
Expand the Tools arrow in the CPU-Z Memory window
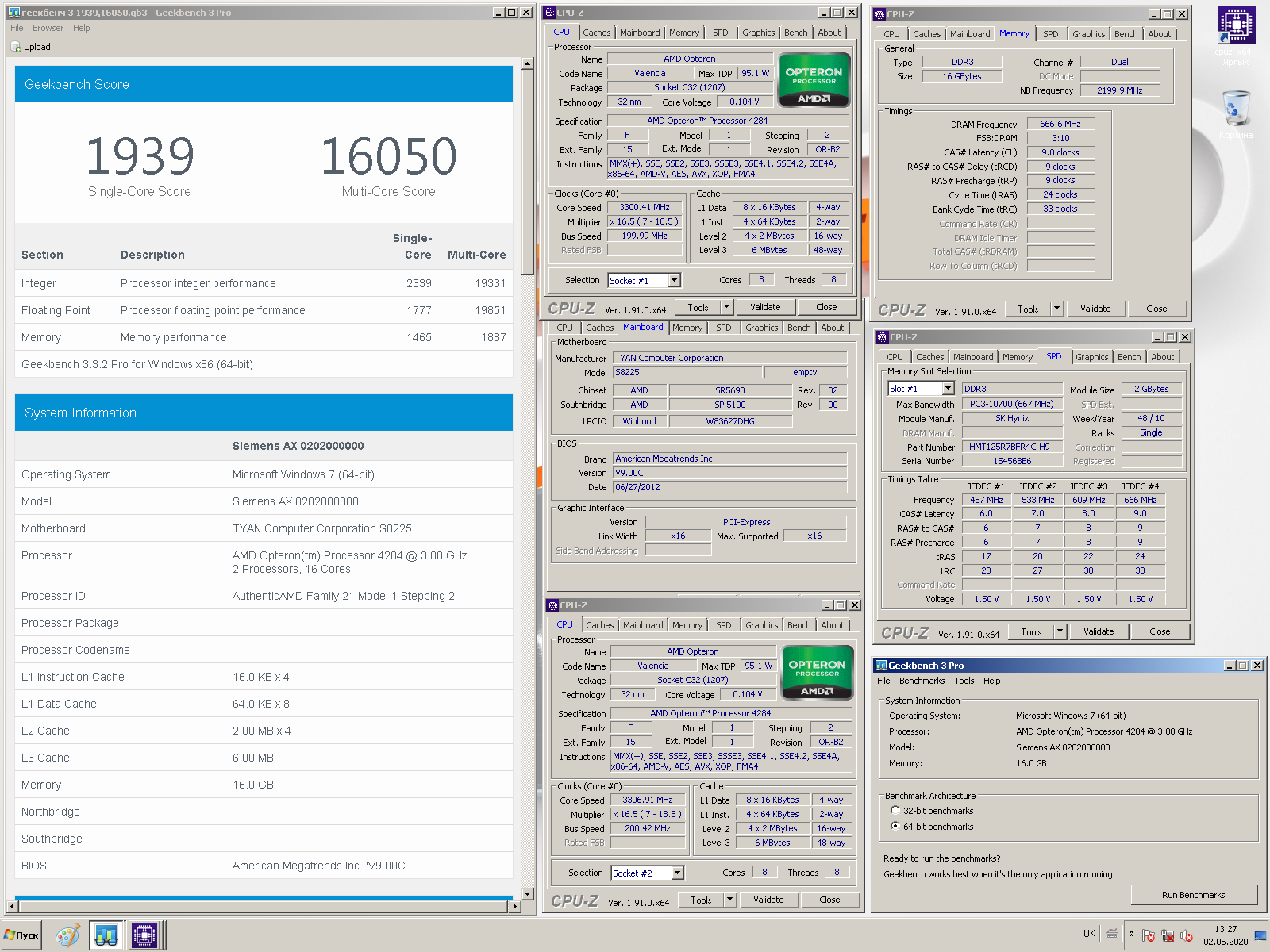click(1056, 309)
